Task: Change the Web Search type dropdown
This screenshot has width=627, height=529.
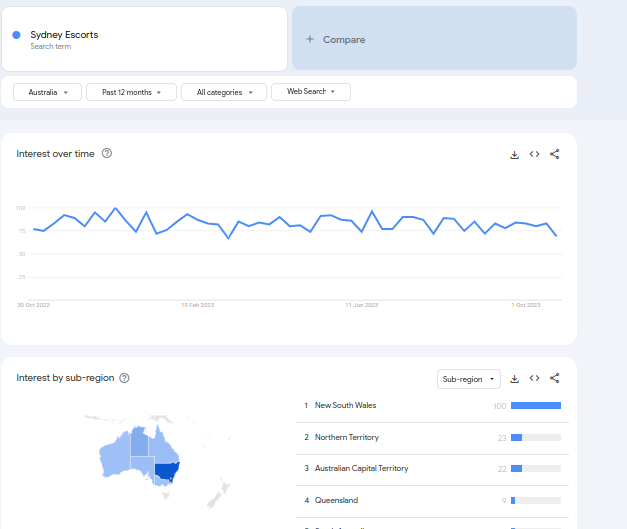Action: coord(310,92)
